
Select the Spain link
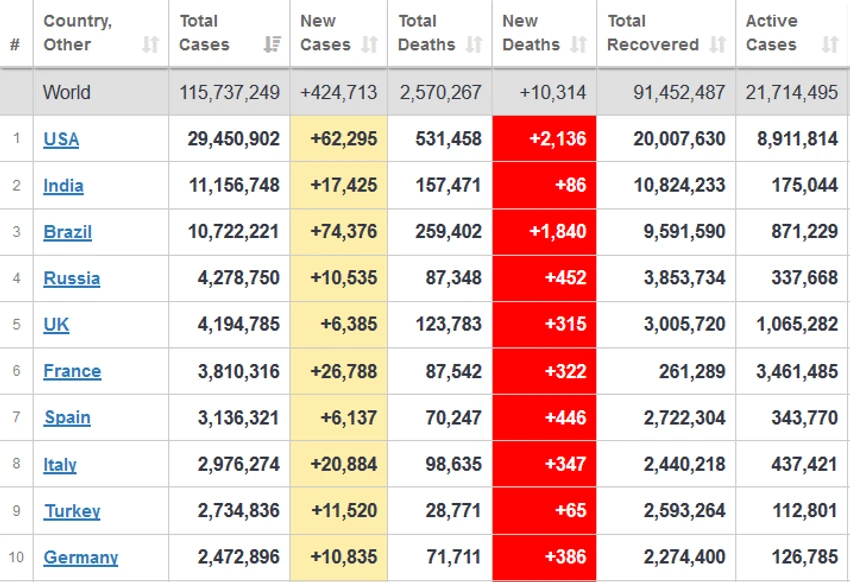coord(67,418)
